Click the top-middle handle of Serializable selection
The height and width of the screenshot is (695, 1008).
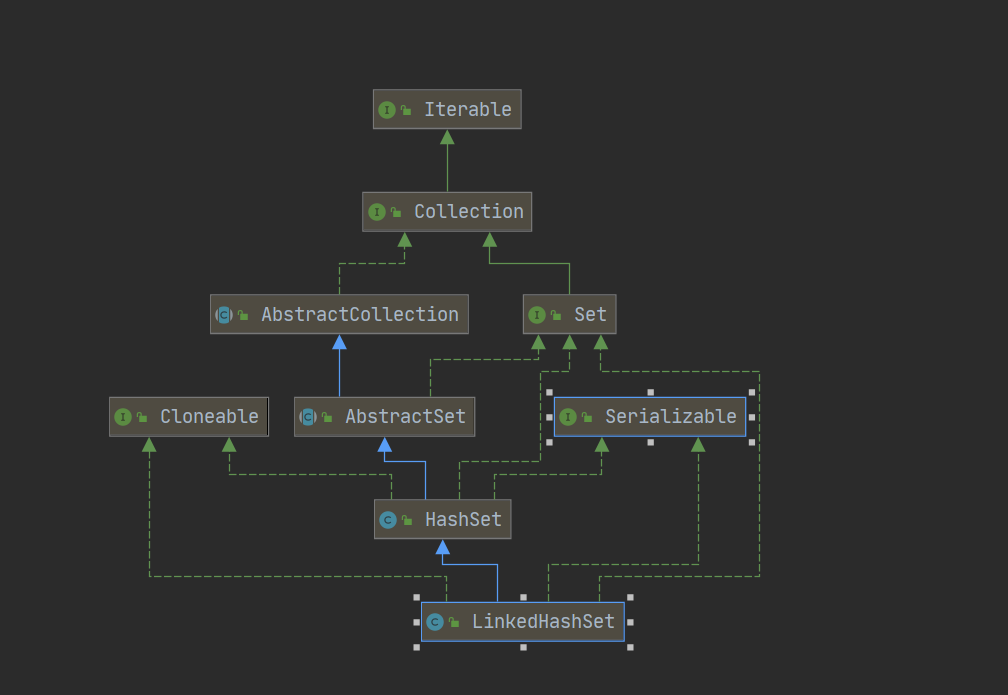[650, 392]
